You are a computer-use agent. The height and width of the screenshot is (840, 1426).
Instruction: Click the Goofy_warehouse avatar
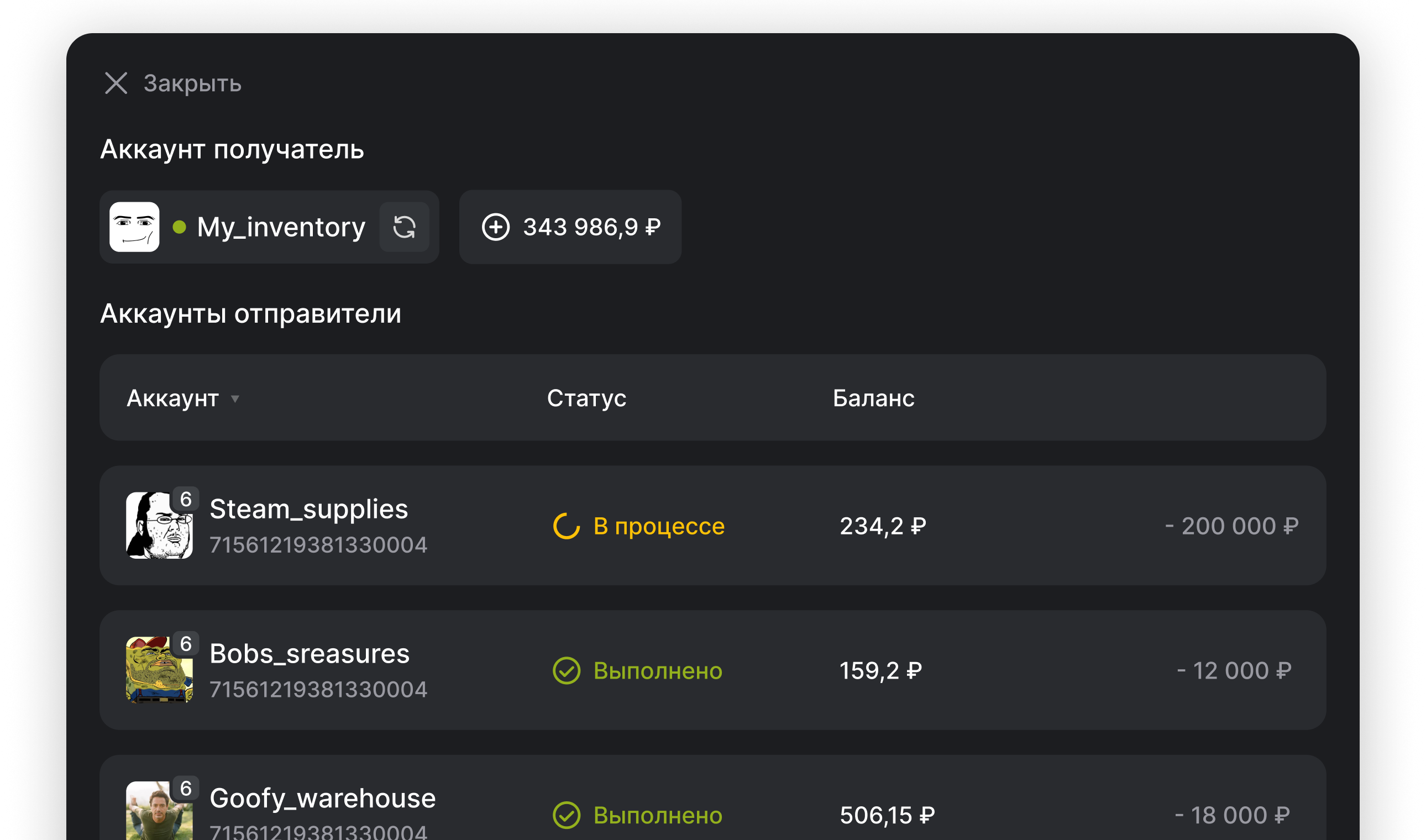(159, 811)
